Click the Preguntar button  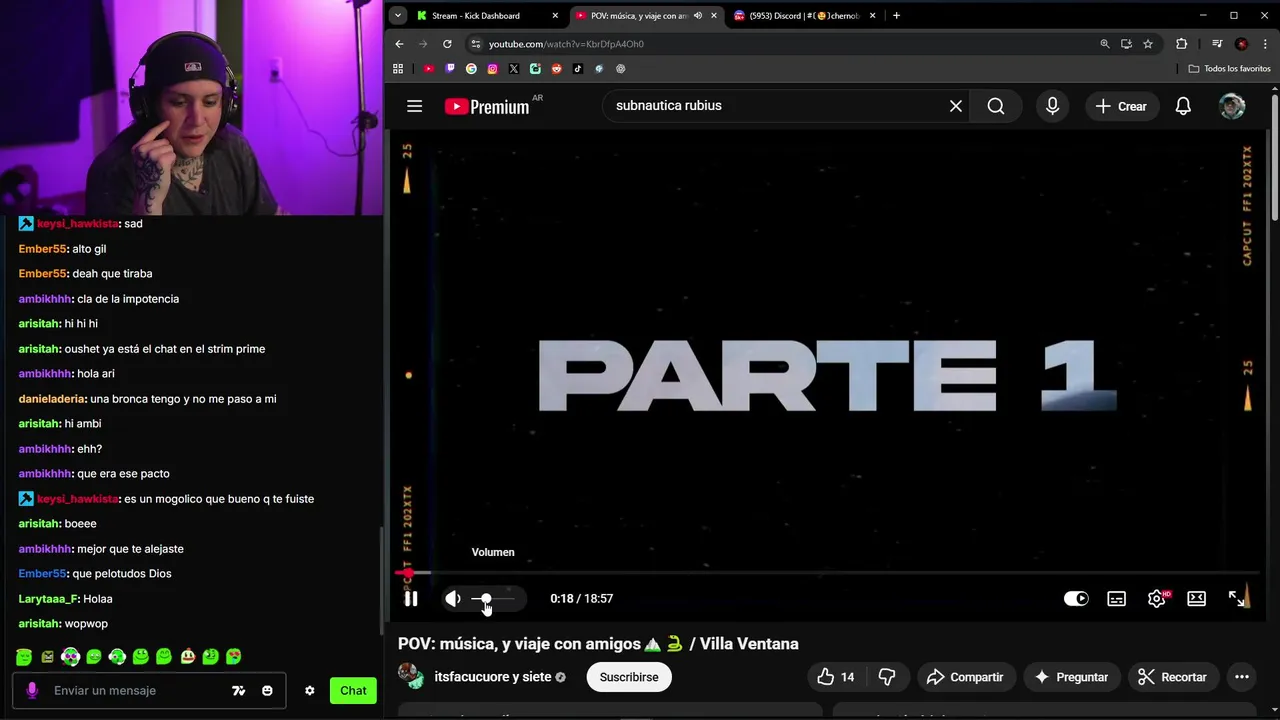[1071, 677]
